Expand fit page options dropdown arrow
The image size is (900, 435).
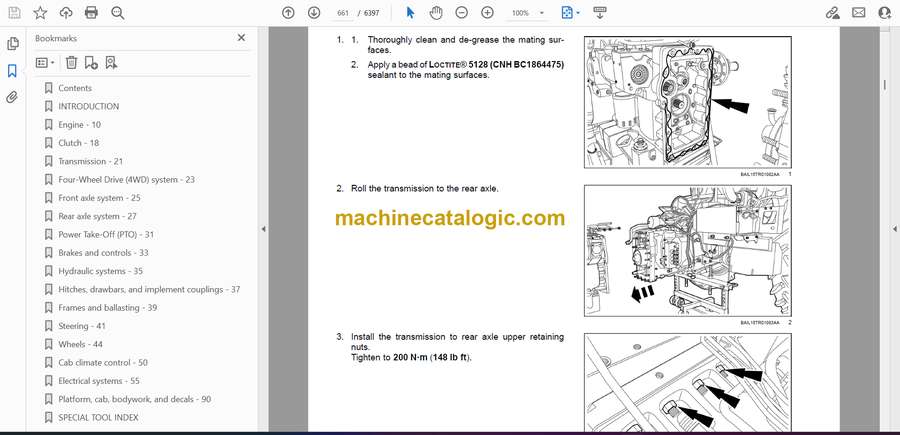pyautogui.click(x=578, y=13)
